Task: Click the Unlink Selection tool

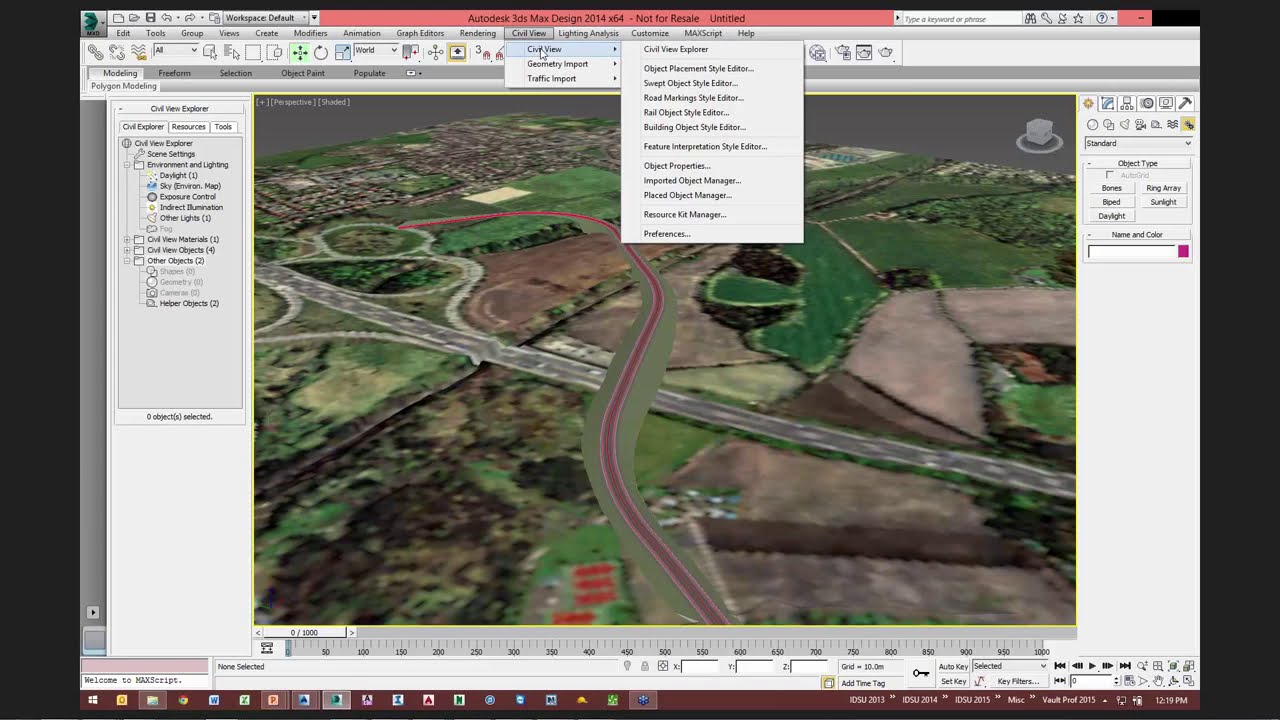Action: [x=117, y=52]
